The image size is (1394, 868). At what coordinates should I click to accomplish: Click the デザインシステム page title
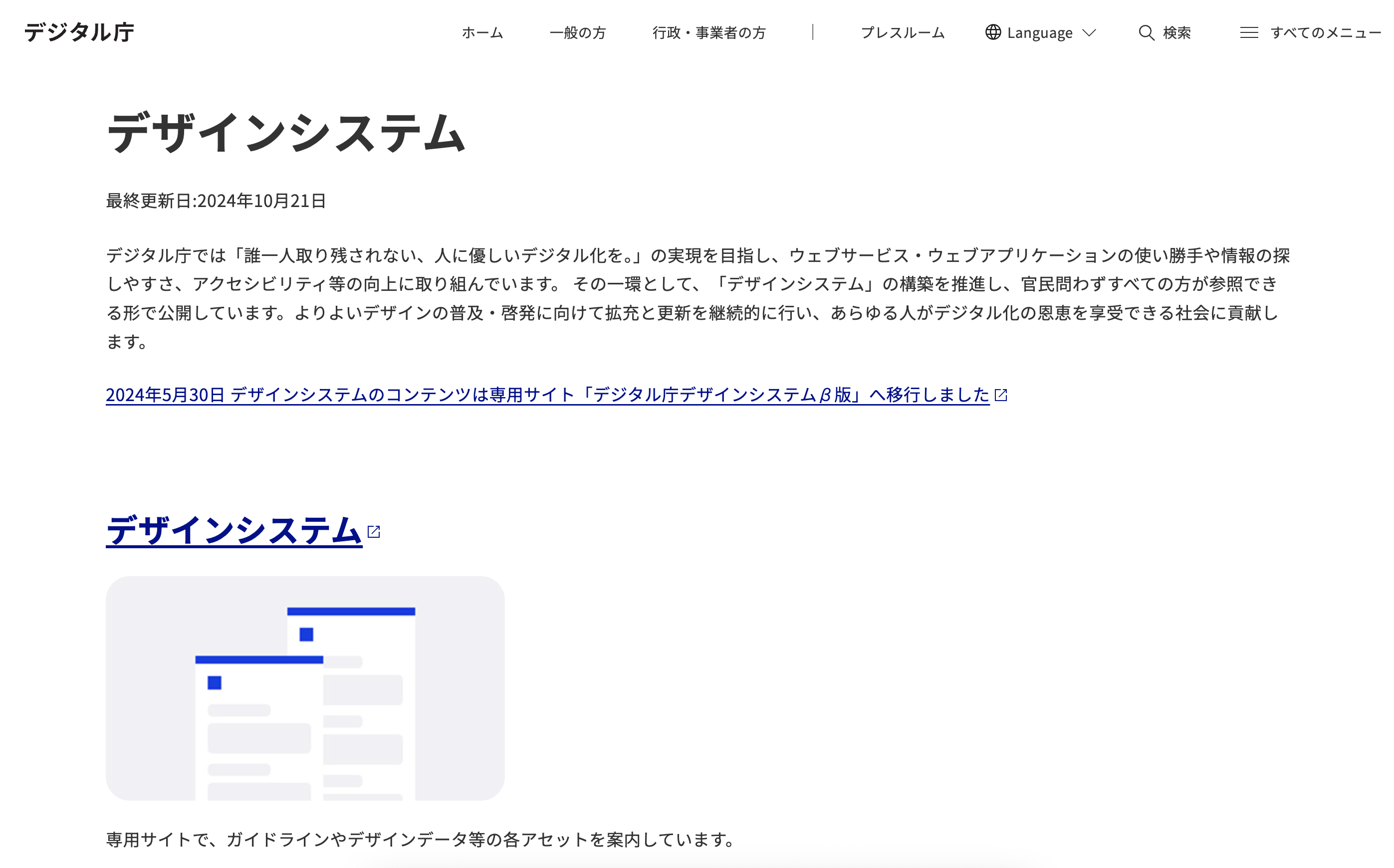pyautogui.click(x=285, y=133)
